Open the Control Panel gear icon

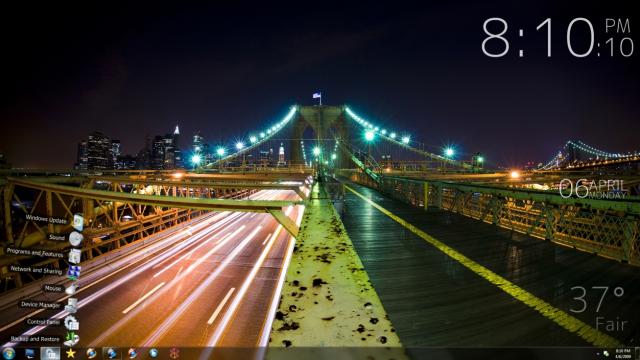coord(71,323)
